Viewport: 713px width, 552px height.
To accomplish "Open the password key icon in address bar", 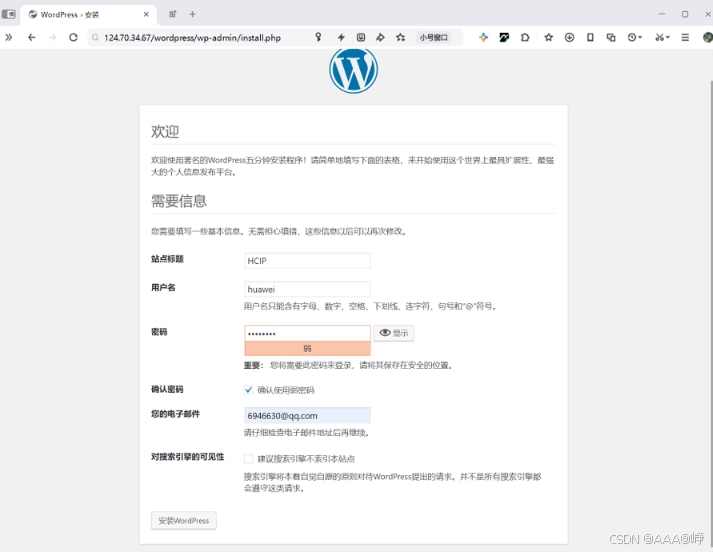I will click(x=318, y=37).
